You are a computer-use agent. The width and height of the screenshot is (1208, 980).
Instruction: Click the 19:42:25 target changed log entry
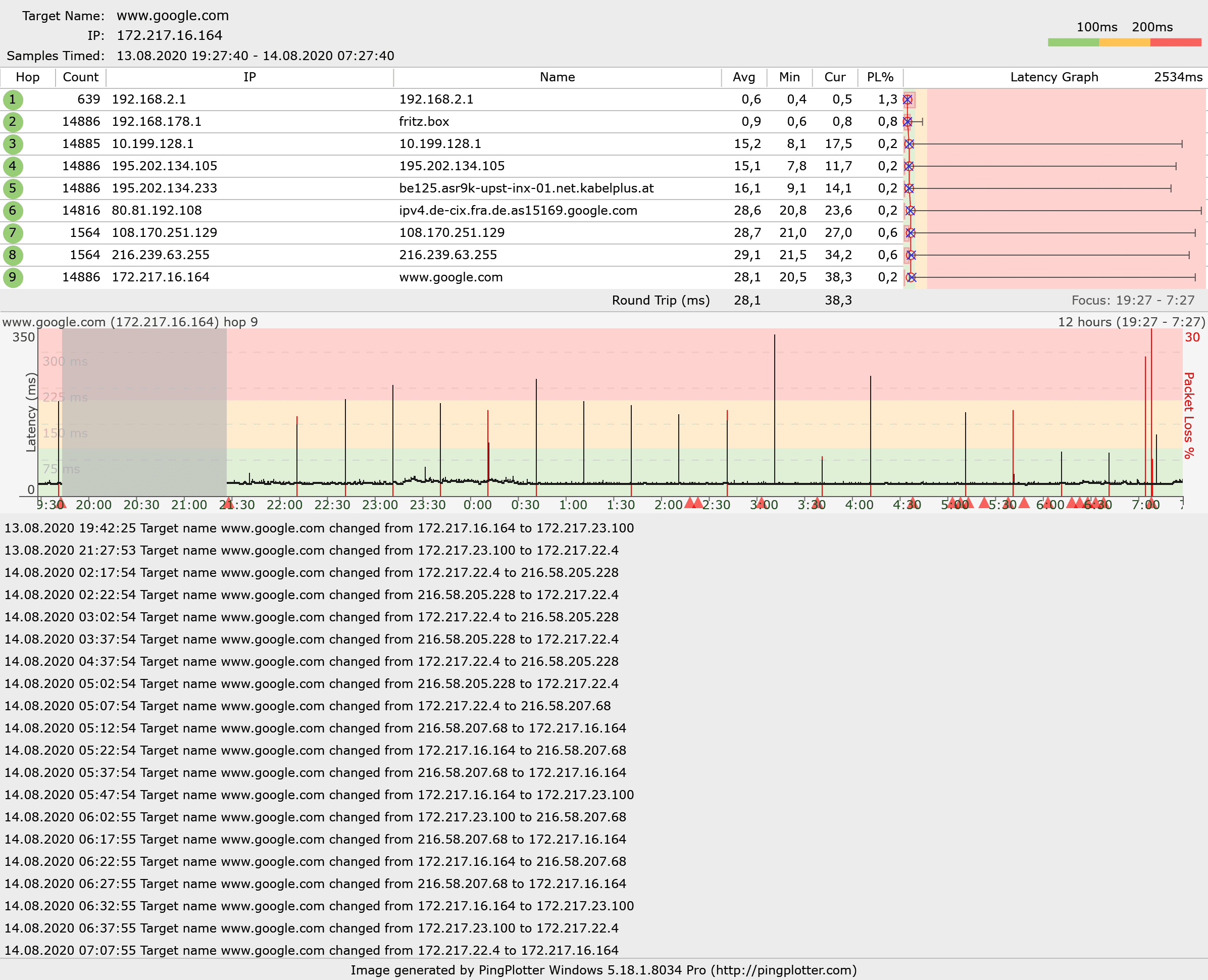click(x=319, y=528)
